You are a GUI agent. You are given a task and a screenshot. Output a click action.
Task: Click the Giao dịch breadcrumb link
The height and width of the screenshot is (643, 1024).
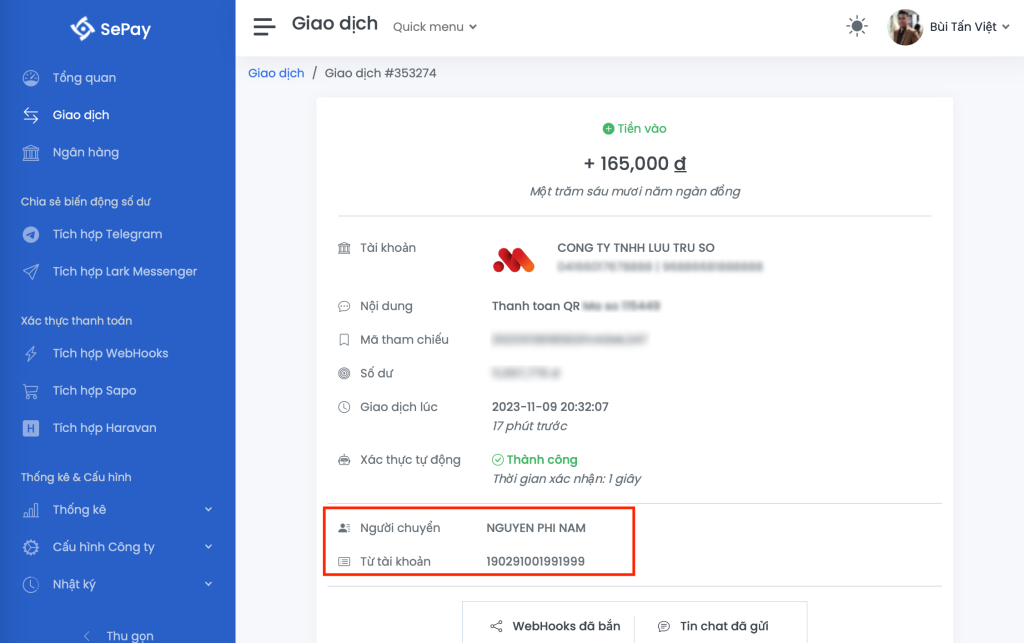[x=276, y=72]
